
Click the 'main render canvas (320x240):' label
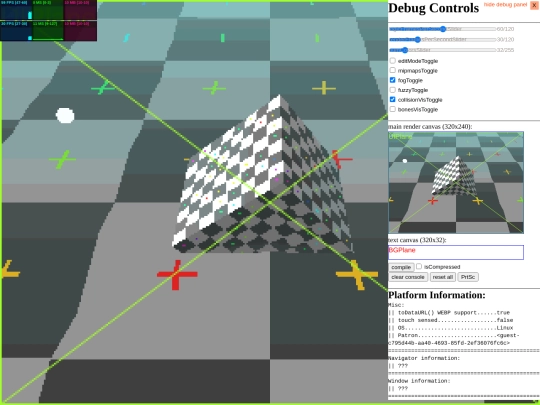[x=430, y=126]
